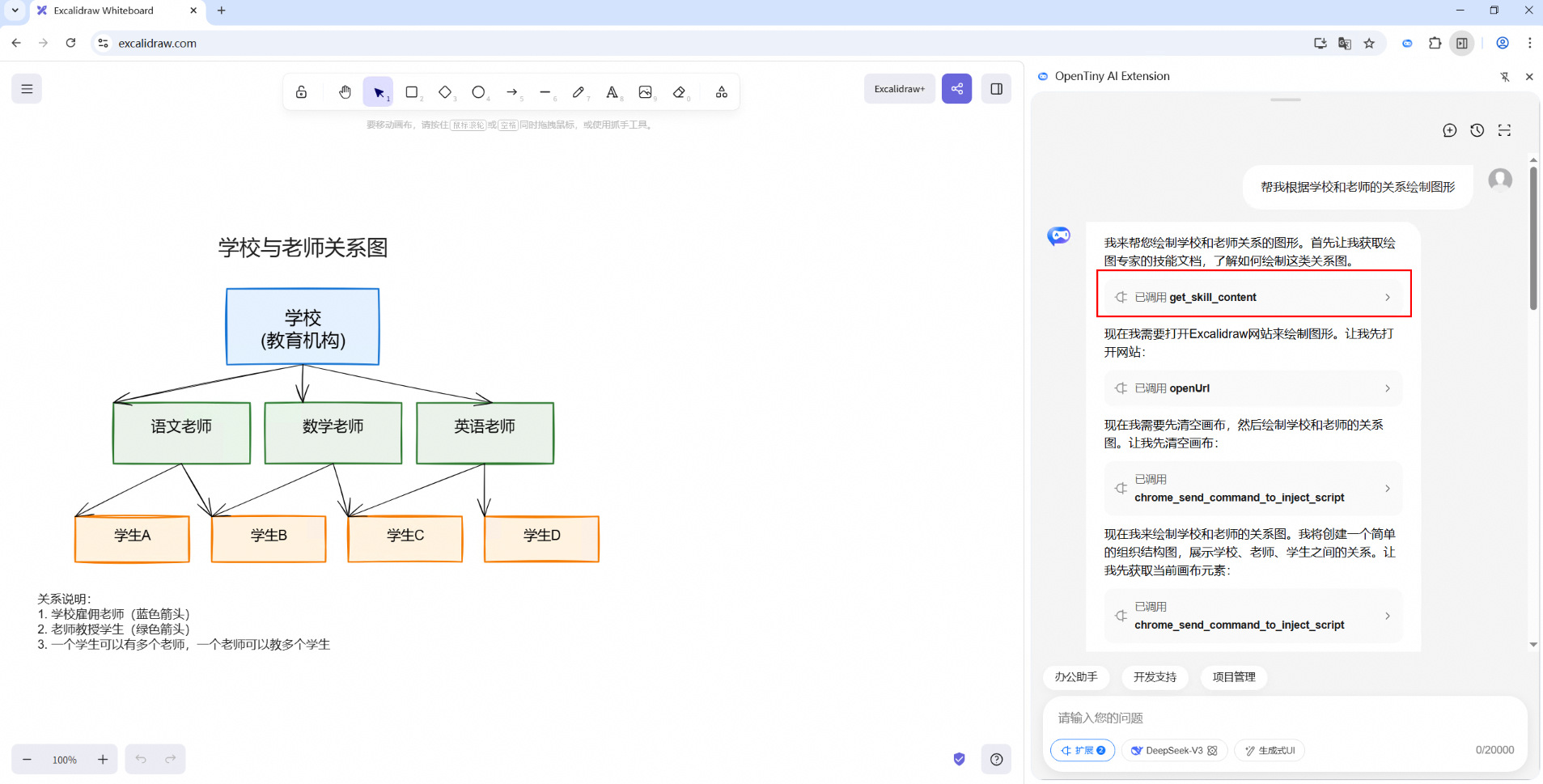
Task: Select the 数学老师 box on canvas
Action: [333, 433]
